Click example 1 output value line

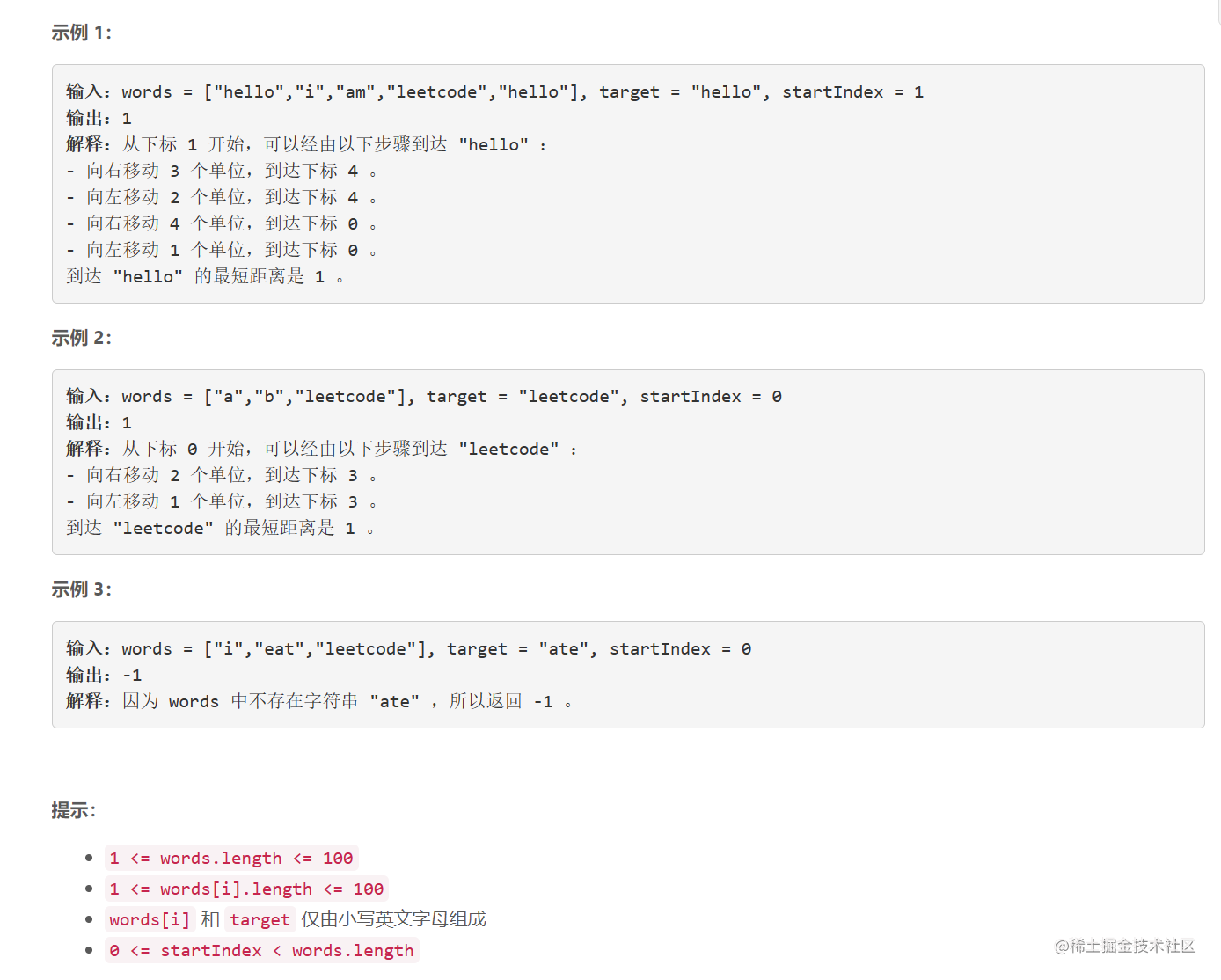click(99, 118)
